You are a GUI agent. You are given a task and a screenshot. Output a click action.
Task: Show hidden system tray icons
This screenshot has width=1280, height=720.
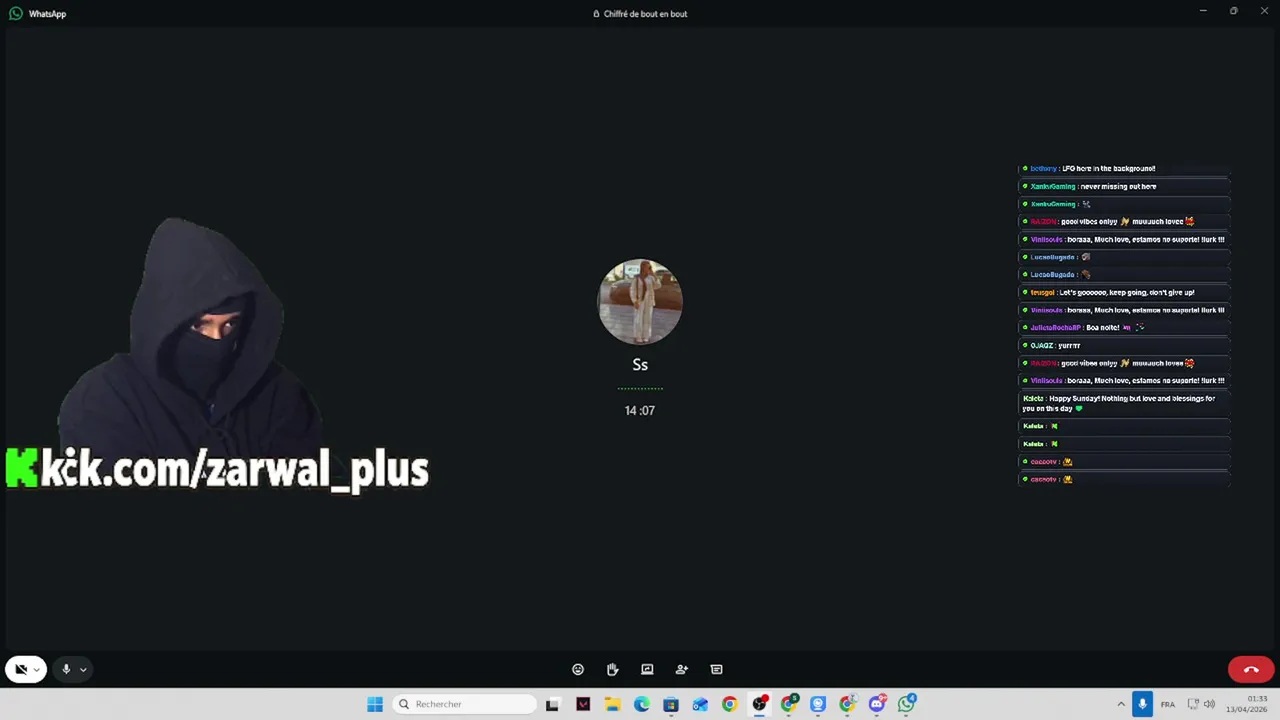tap(1121, 704)
